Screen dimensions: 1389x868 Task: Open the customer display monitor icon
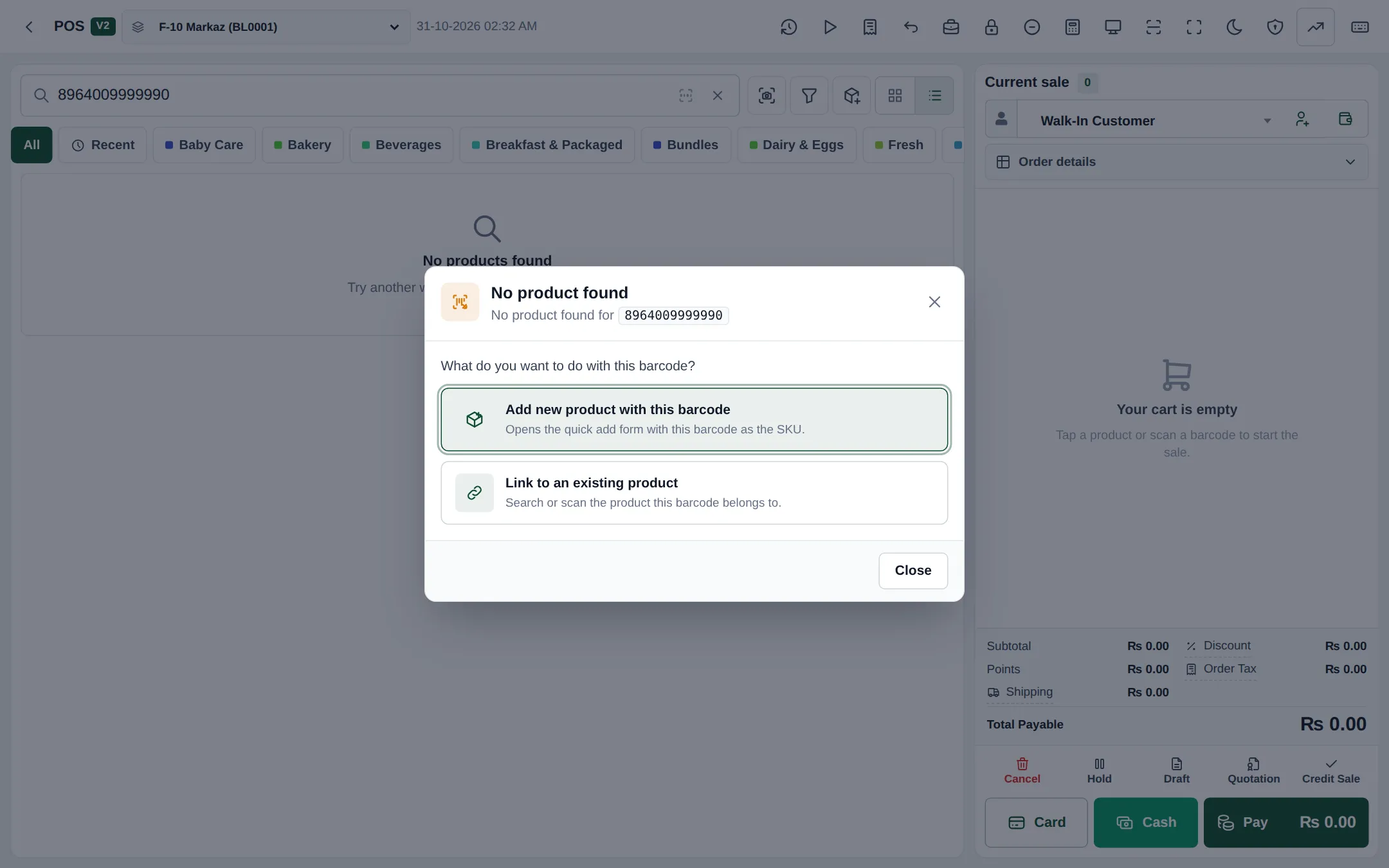click(1113, 27)
